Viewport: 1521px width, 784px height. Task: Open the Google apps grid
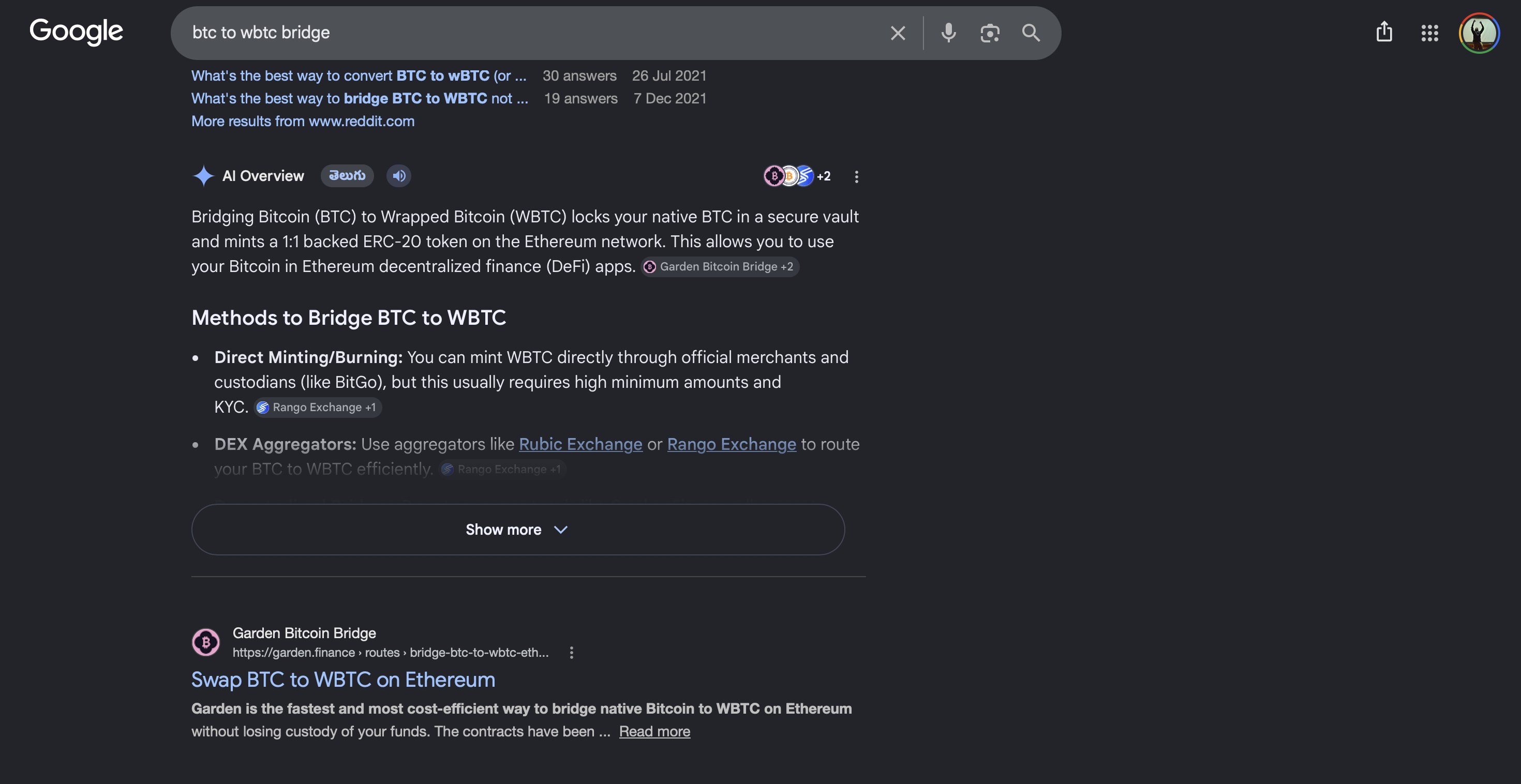pos(1429,33)
